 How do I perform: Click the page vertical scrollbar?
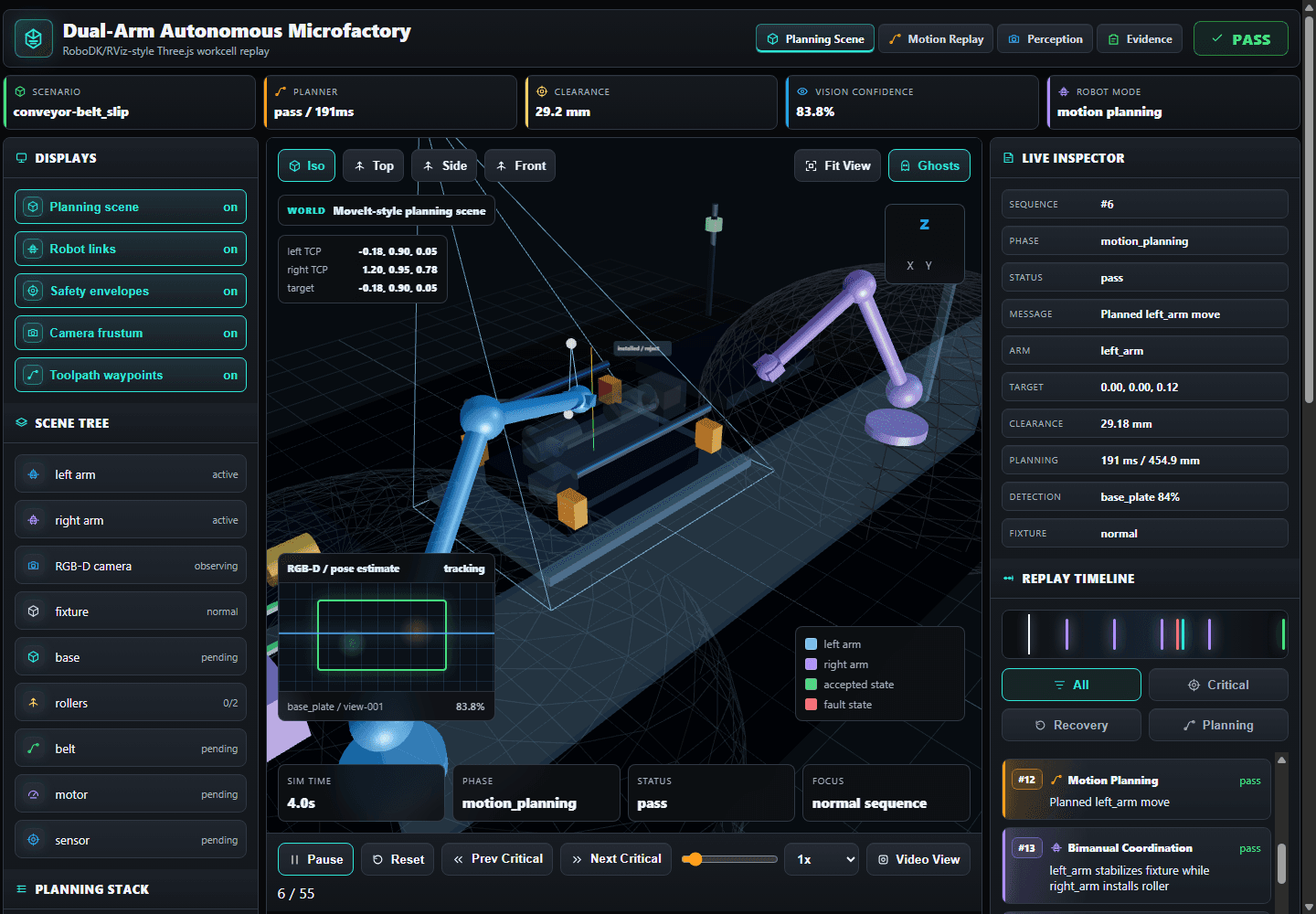tap(1309, 210)
